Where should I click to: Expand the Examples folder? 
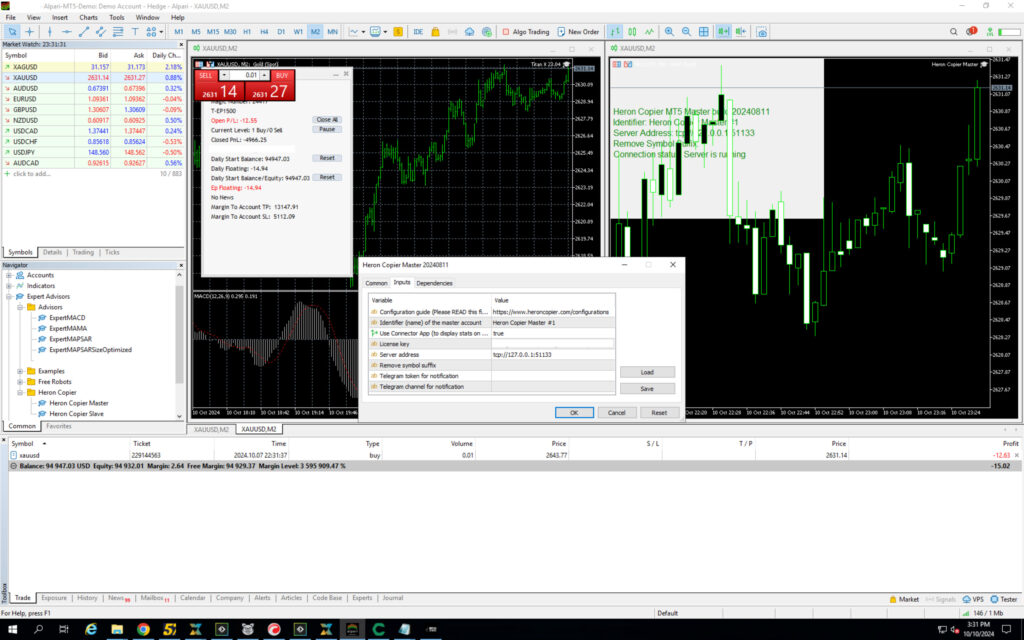point(20,371)
